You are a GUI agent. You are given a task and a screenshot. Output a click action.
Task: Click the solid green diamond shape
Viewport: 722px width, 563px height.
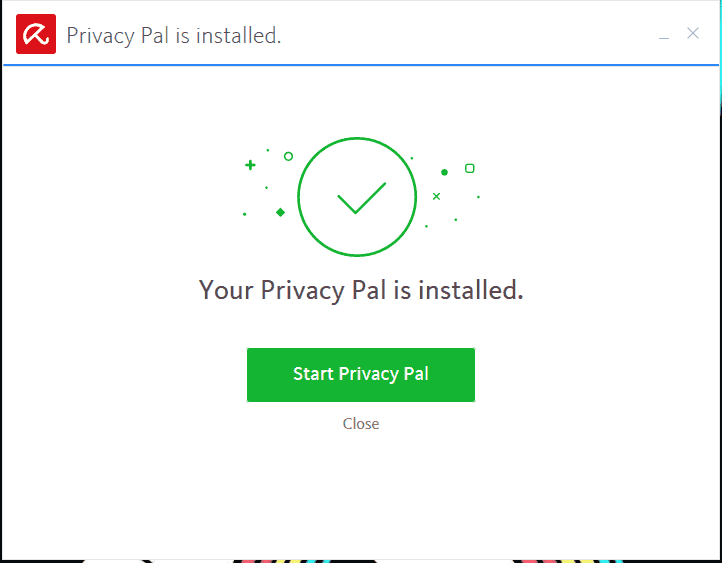pyautogui.click(x=280, y=212)
